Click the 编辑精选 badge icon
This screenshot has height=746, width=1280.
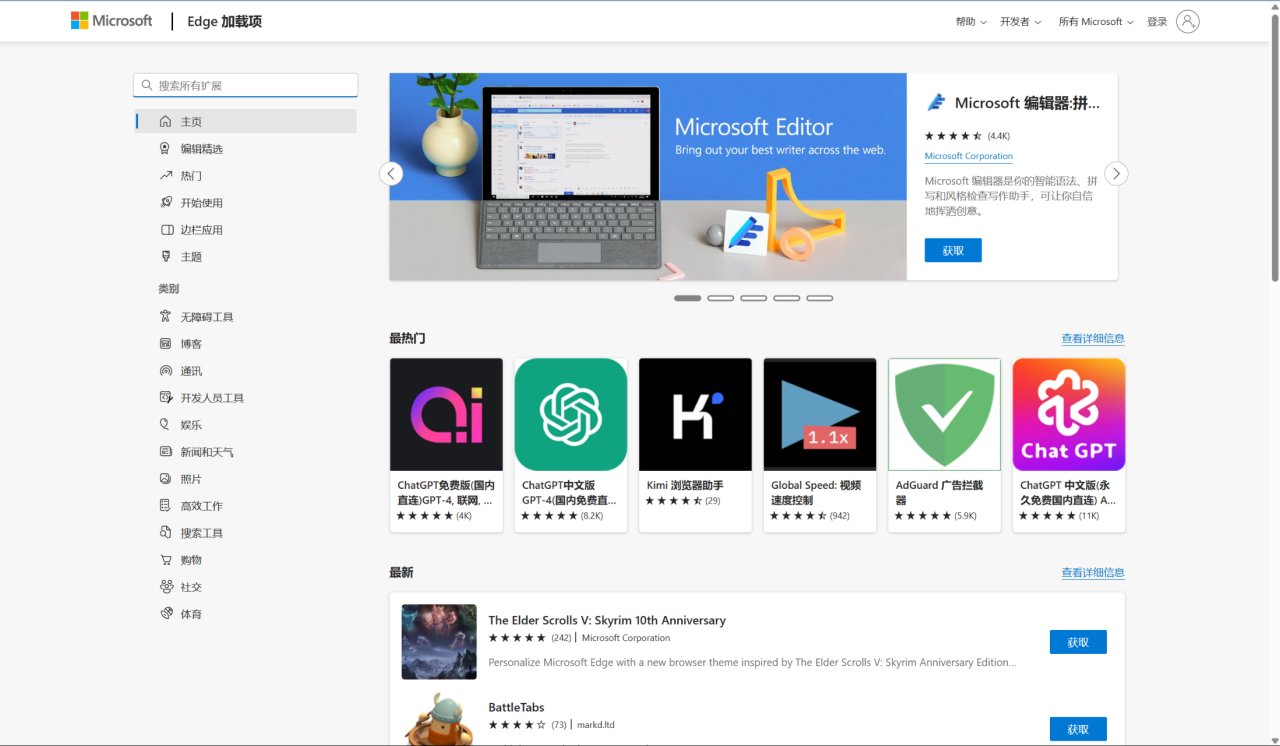[166, 148]
